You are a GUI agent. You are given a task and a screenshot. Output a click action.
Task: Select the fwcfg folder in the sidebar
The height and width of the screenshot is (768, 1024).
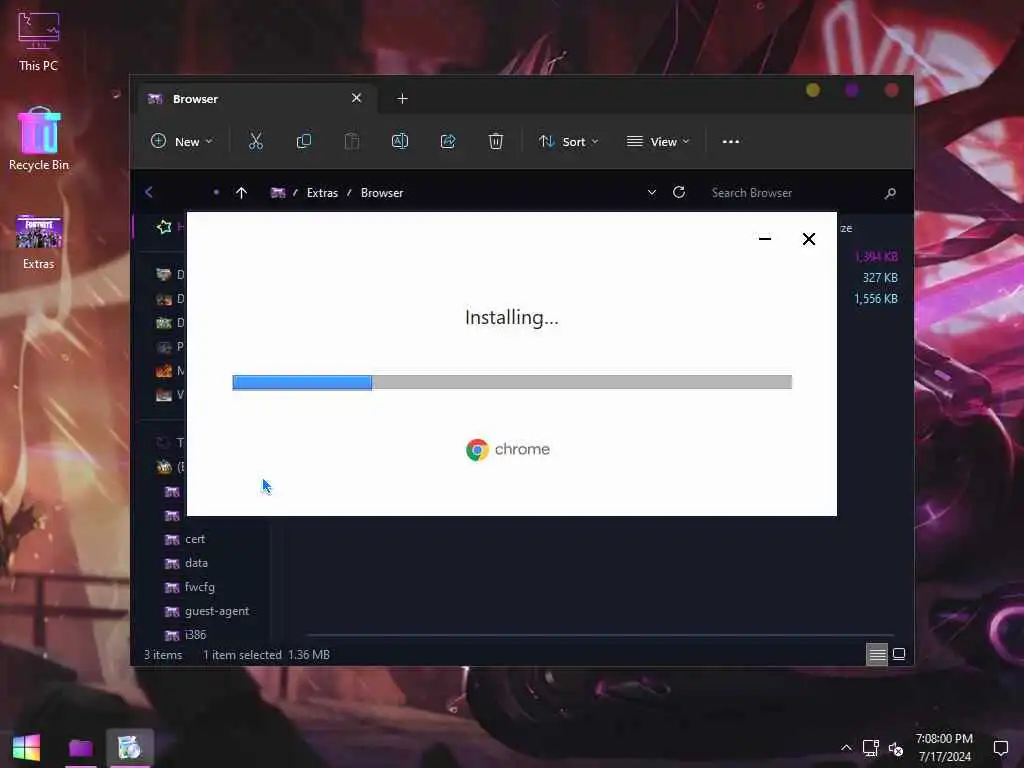click(199, 587)
